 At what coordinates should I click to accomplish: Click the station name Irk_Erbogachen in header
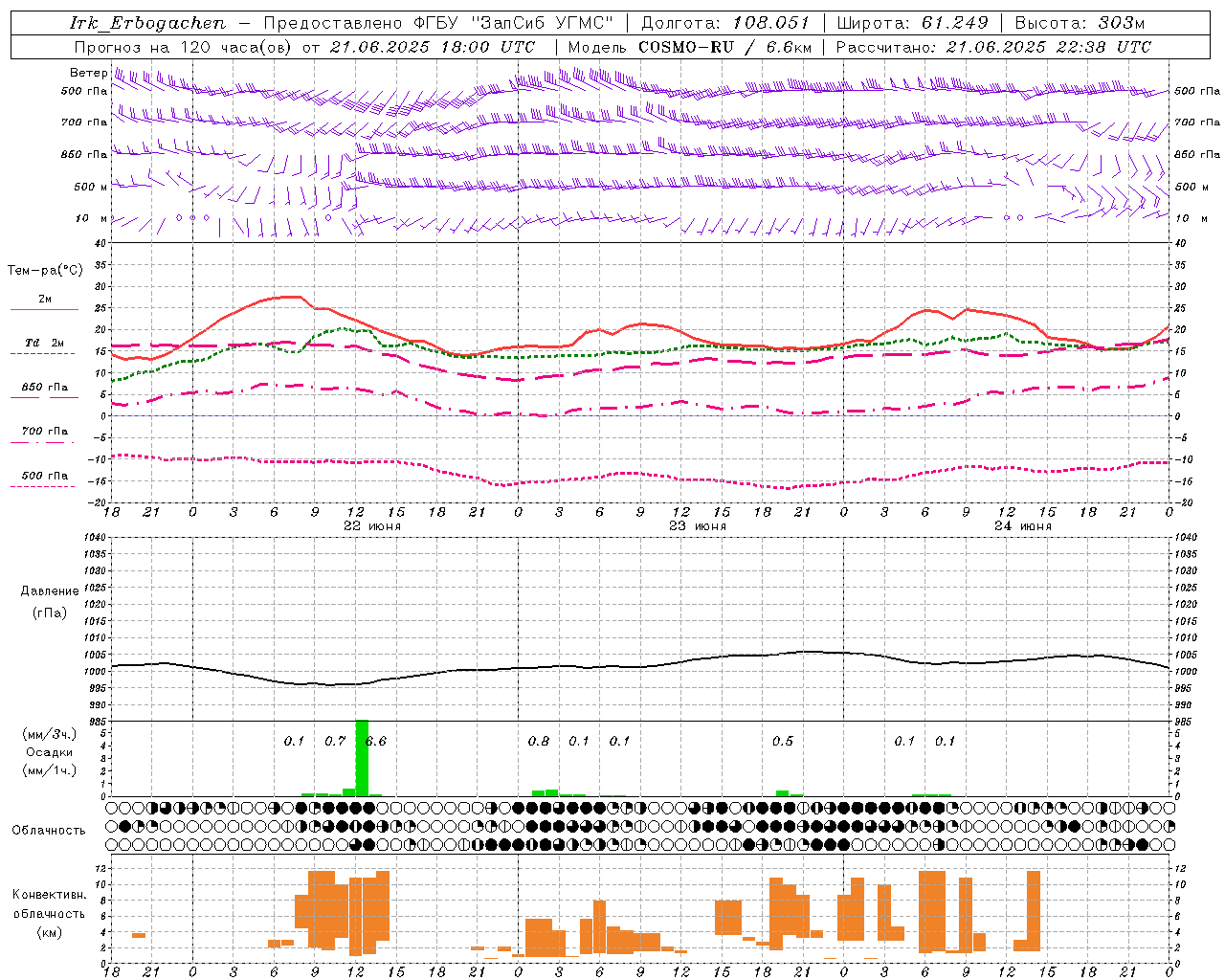(147, 23)
